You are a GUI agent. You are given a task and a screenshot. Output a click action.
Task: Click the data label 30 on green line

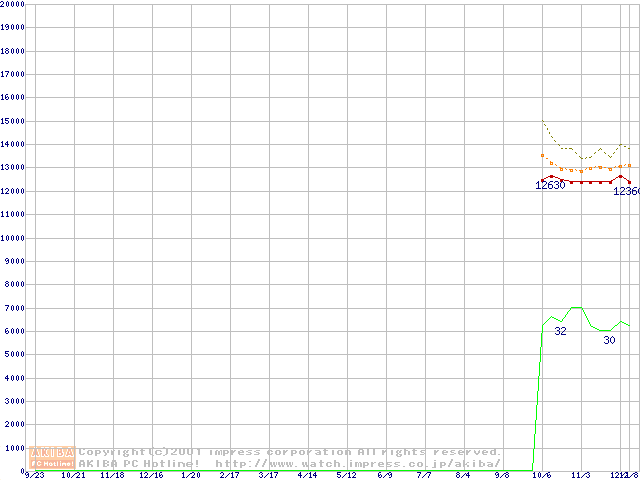[609, 340]
